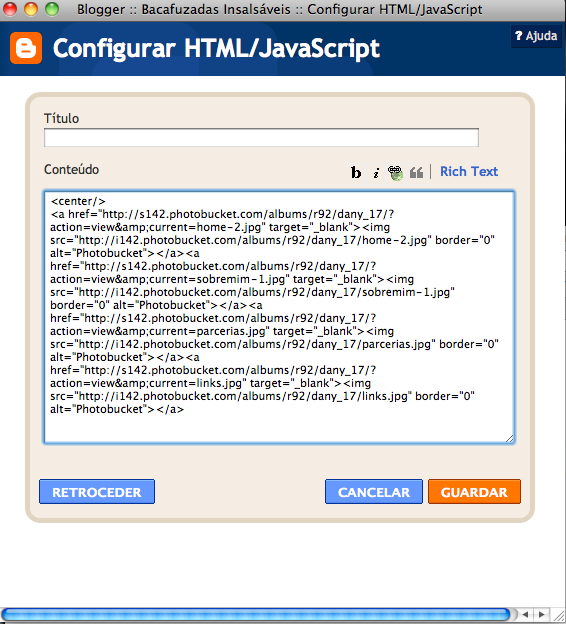This screenshot has width=566, height=624.
Task: Click the 'action=view&amp;current=home-2.jpg' code text
Action: (156, 227)
